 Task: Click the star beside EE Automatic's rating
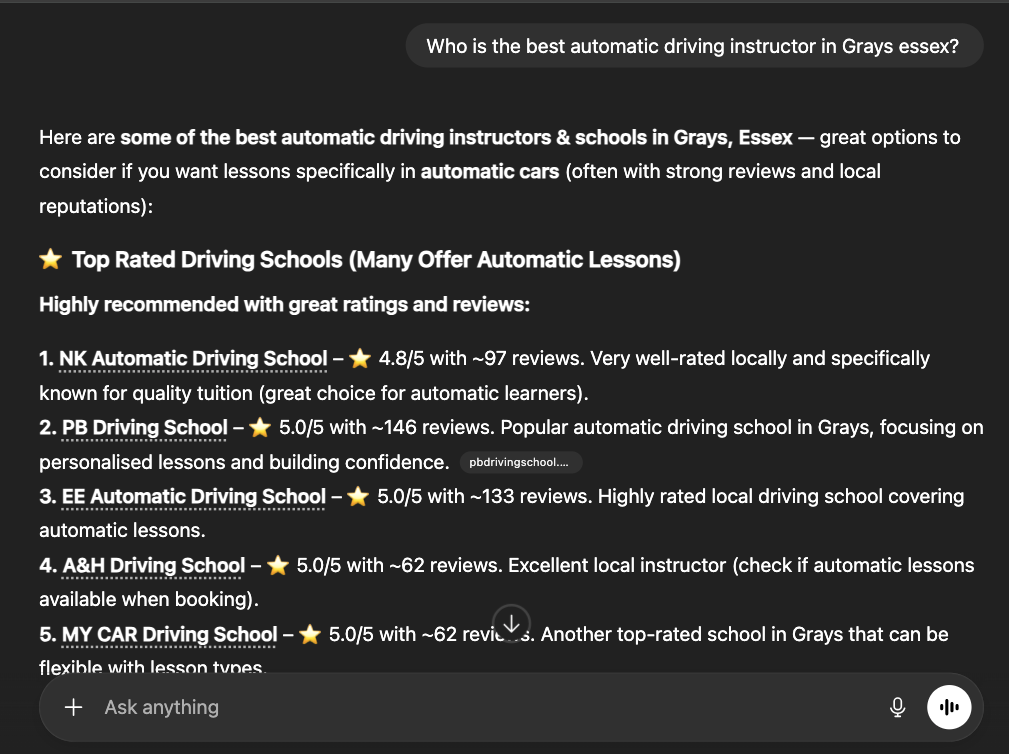pyautogui.click(x=358, y=497)
